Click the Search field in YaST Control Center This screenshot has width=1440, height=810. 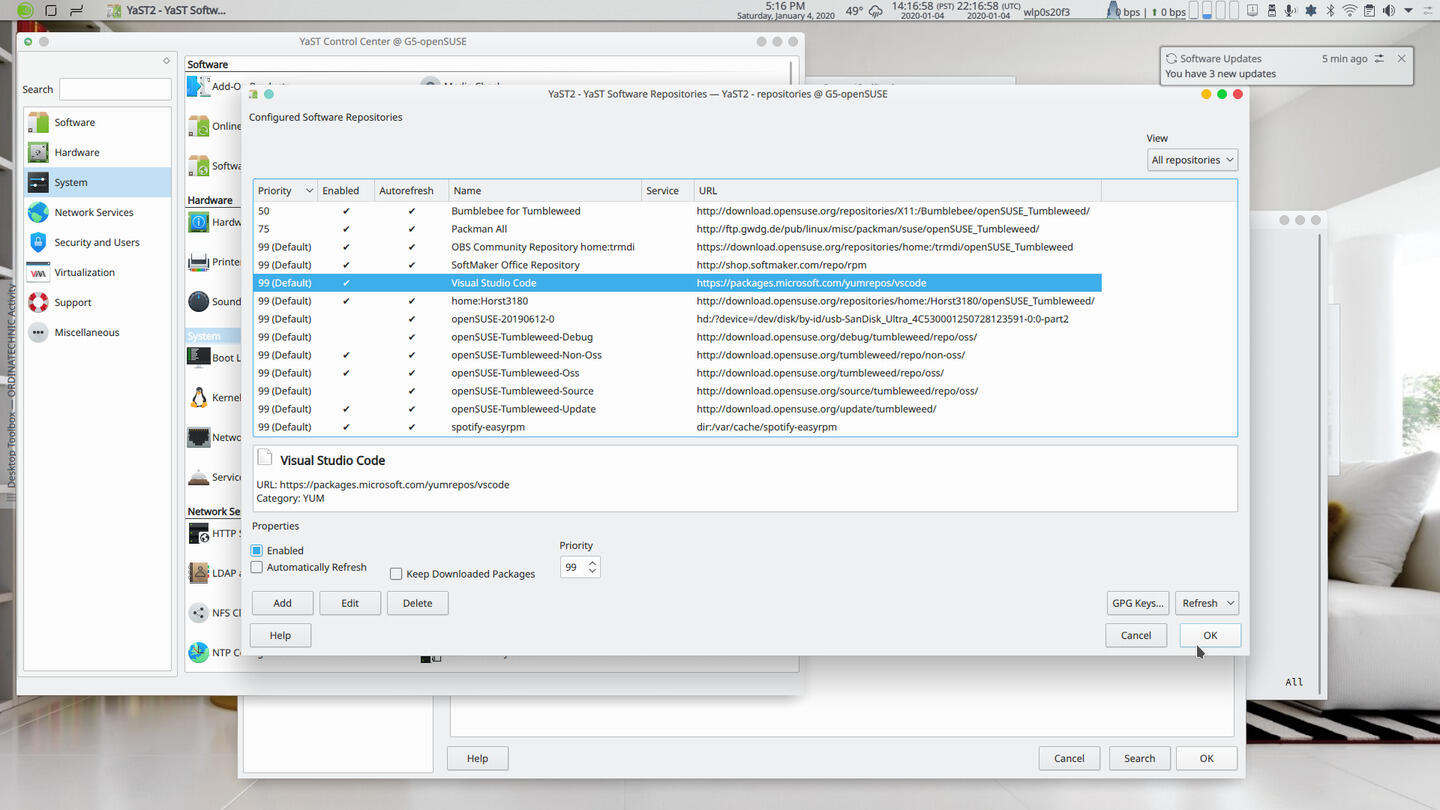tap(114, 89)
